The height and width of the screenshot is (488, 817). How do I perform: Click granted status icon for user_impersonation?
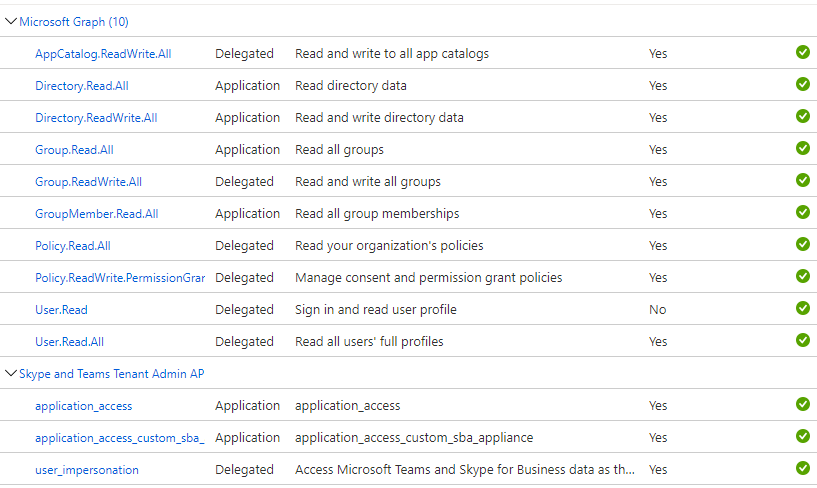point(803,468)
